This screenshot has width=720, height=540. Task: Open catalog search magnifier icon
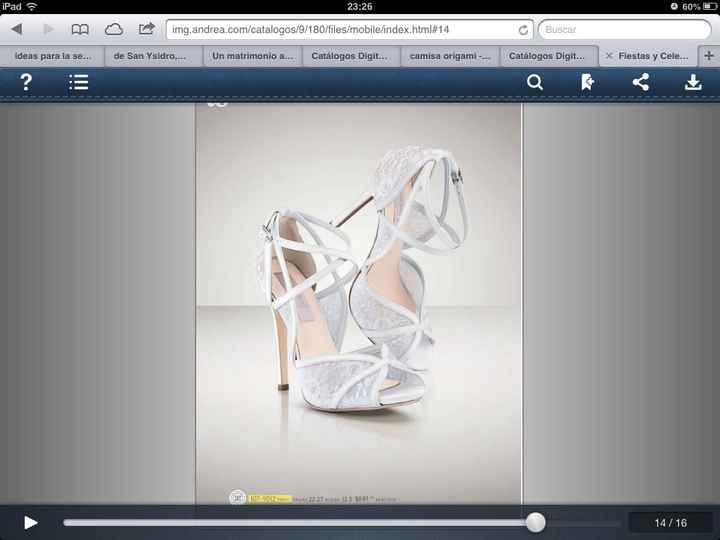534,83
